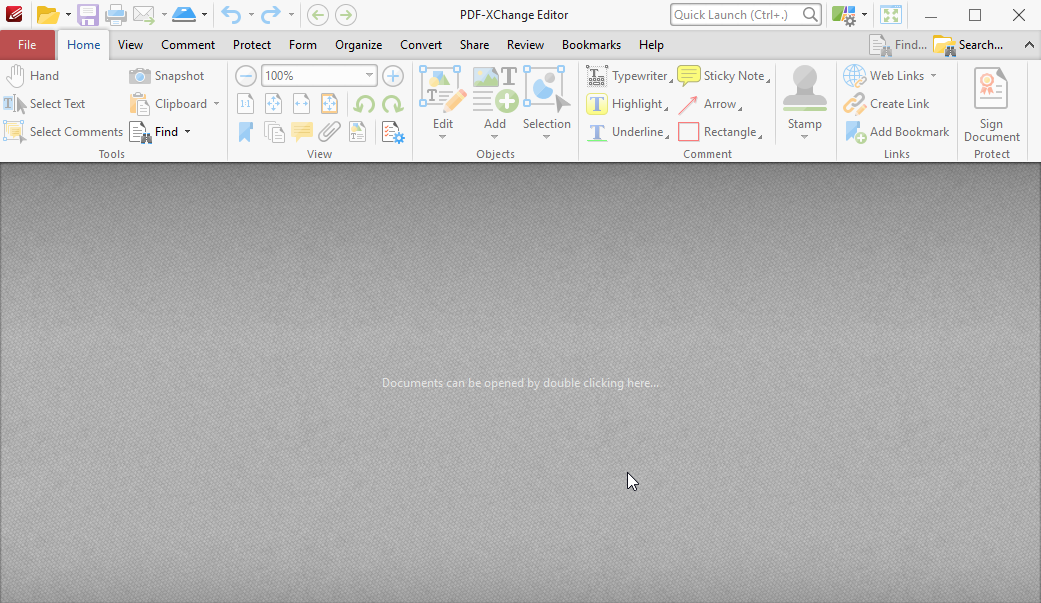Open the zoom level 100% dropdown
The image size is (1041, 603).
tap(369, 76)
